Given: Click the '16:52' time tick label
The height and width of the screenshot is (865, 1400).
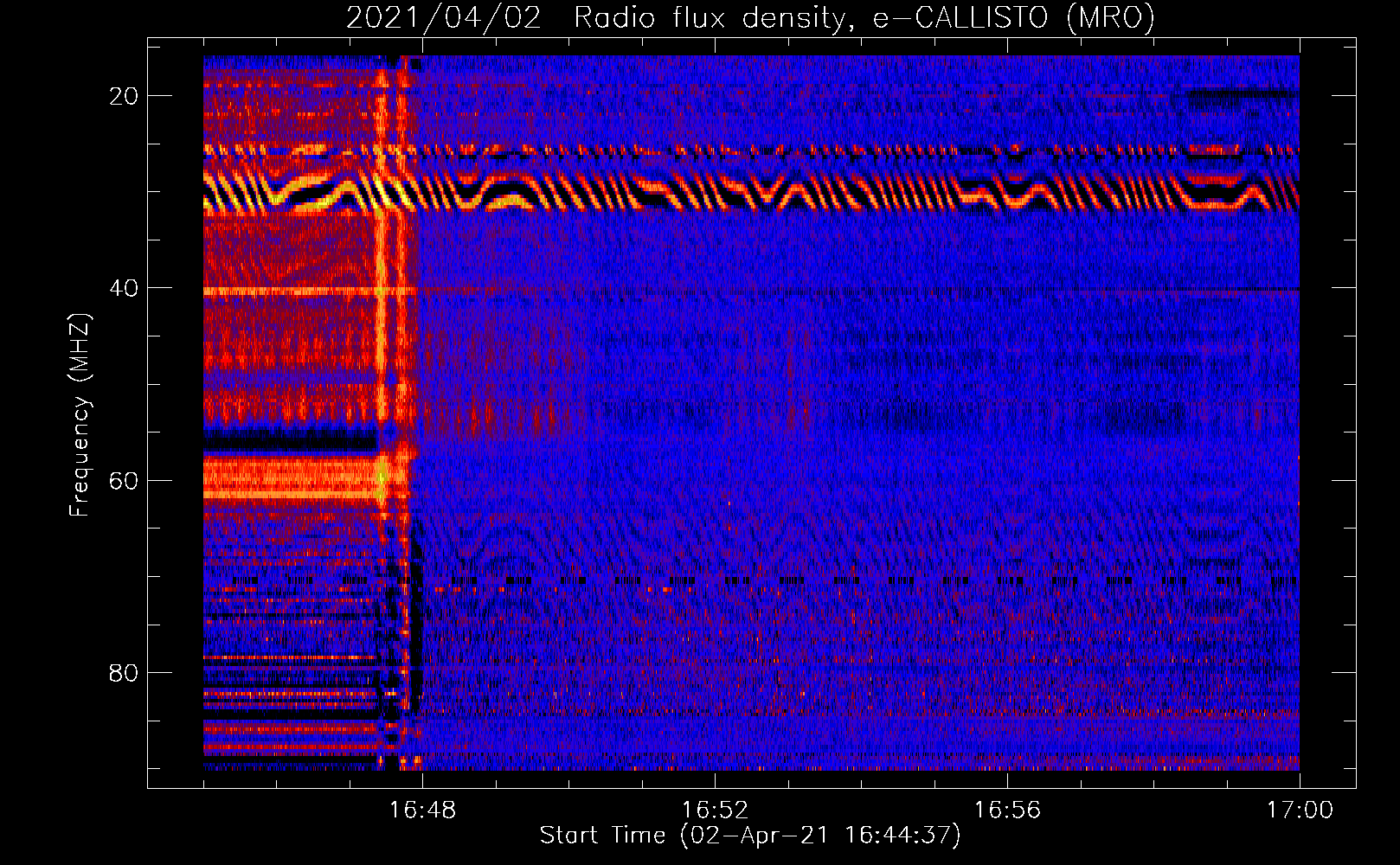Looking at the screenshot, I should tap(715, 811).
